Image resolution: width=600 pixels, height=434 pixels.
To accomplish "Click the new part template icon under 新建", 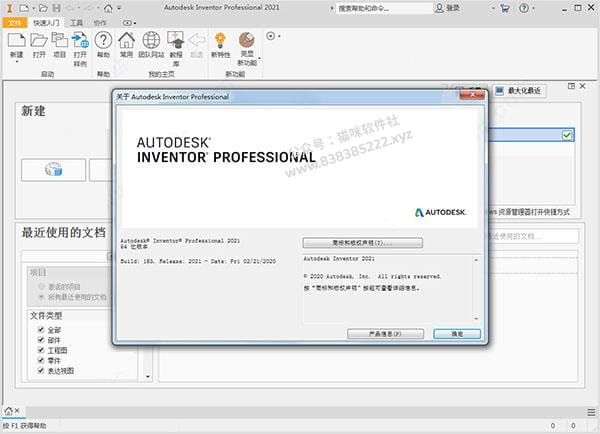I will 54,170.
